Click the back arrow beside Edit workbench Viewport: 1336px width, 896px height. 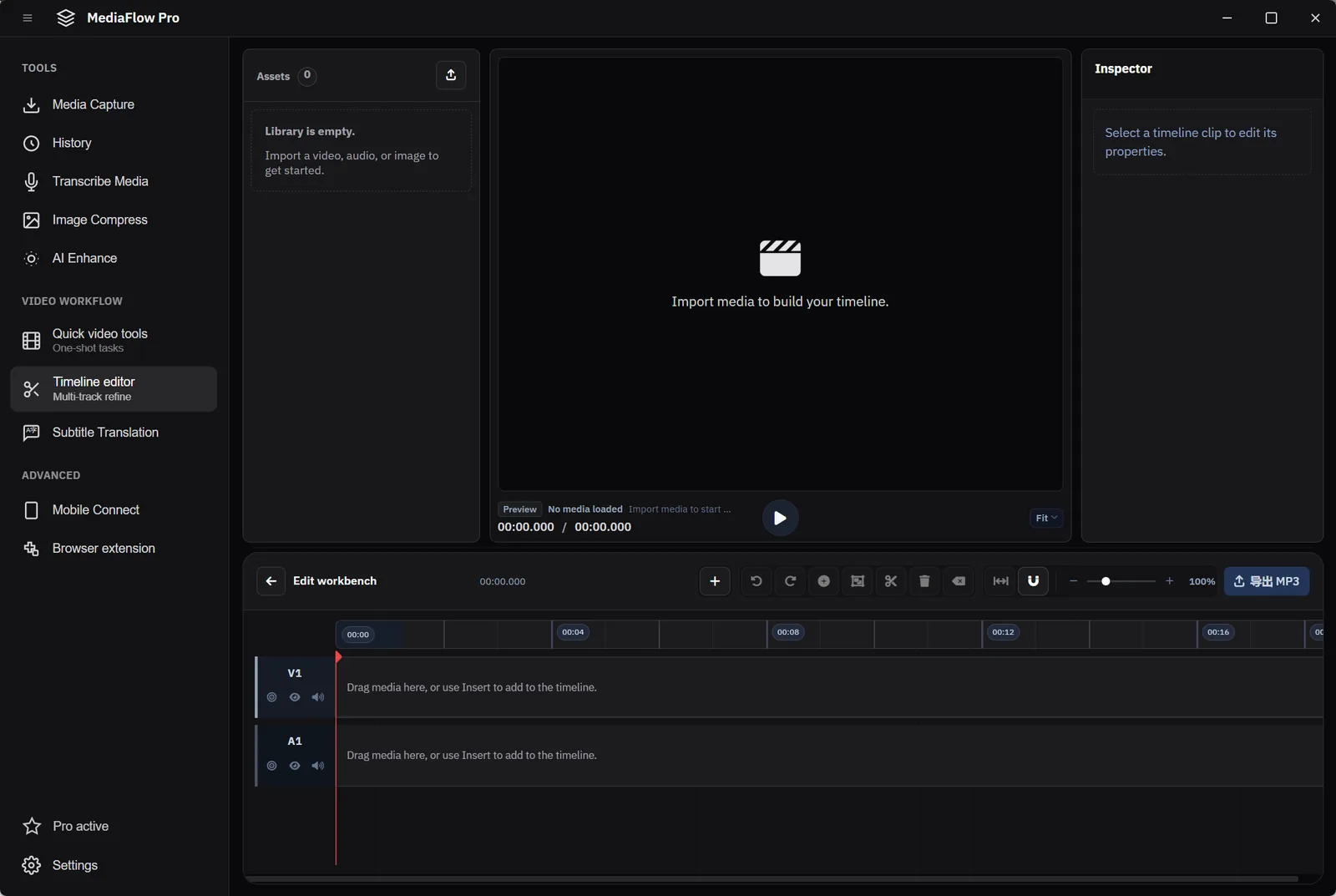271,581
